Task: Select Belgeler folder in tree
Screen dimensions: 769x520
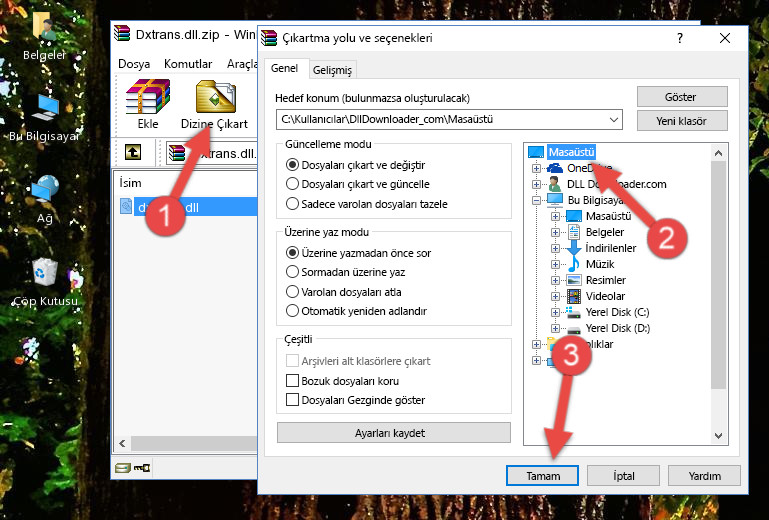Action: 605,232
